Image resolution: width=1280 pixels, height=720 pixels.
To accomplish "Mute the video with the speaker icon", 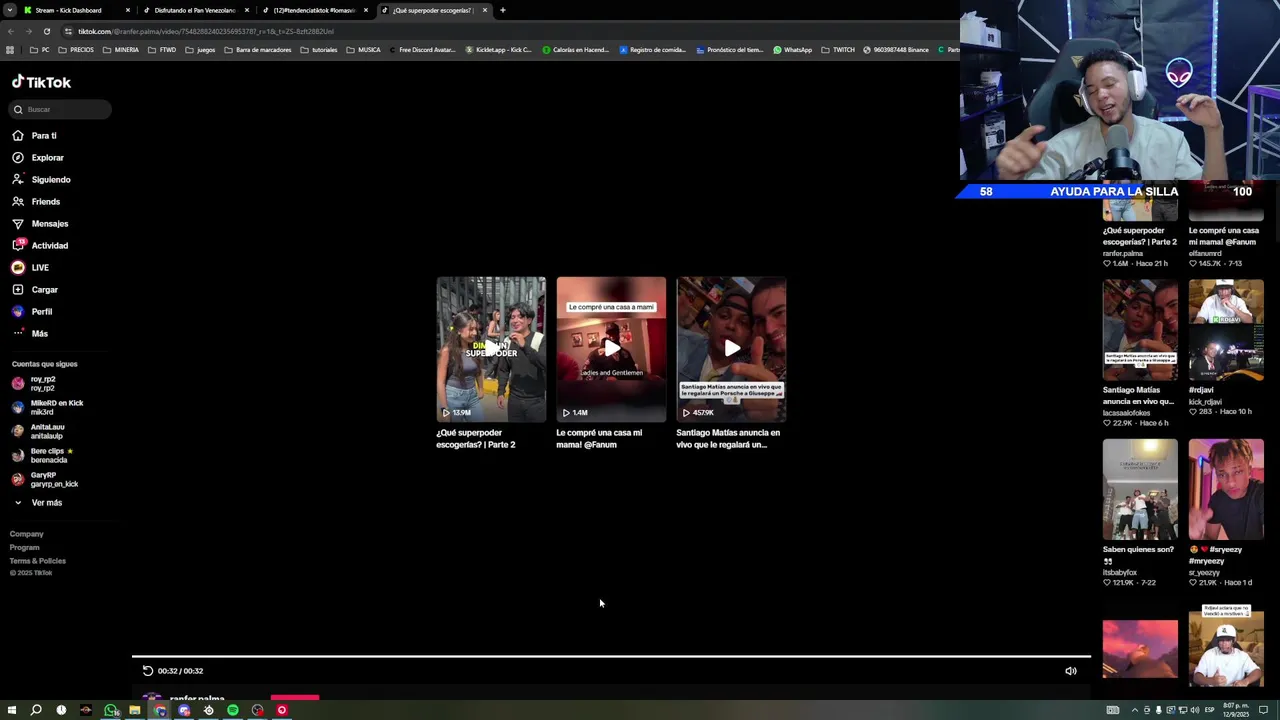I will [1071, 671].
